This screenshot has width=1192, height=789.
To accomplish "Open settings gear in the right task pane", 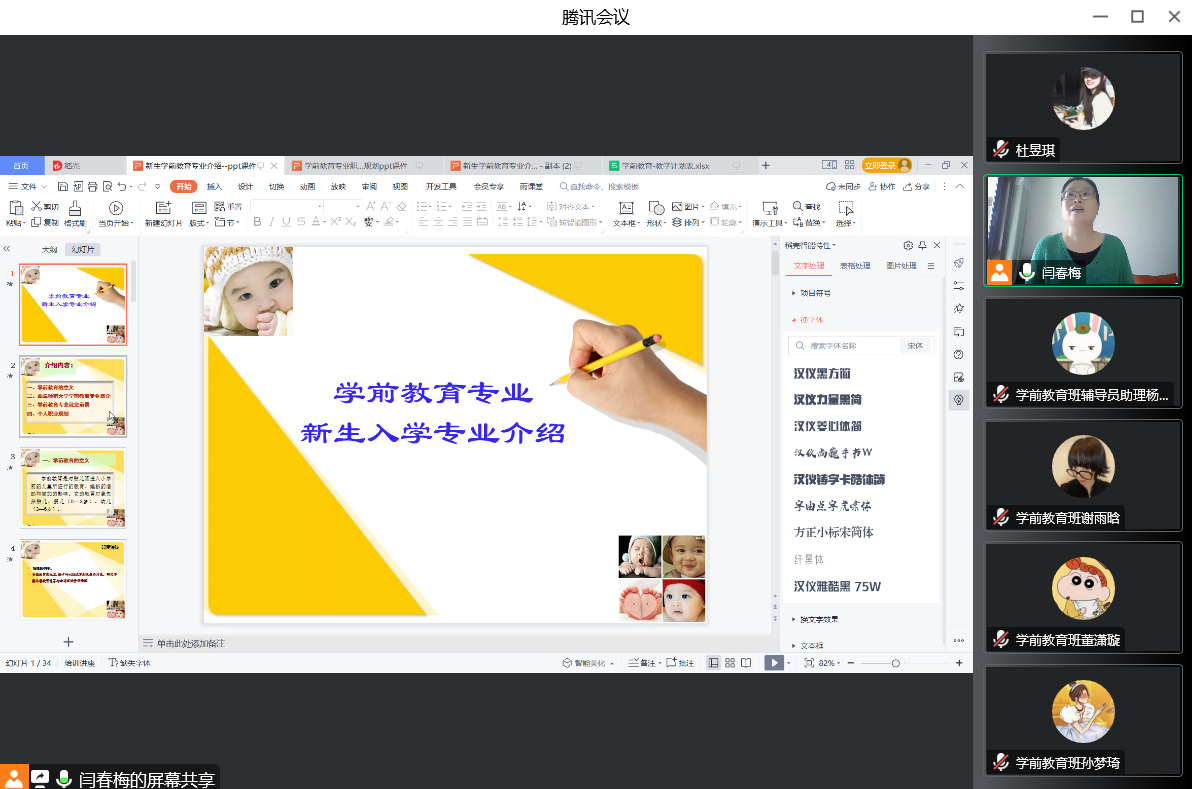I will coord(908,245).
